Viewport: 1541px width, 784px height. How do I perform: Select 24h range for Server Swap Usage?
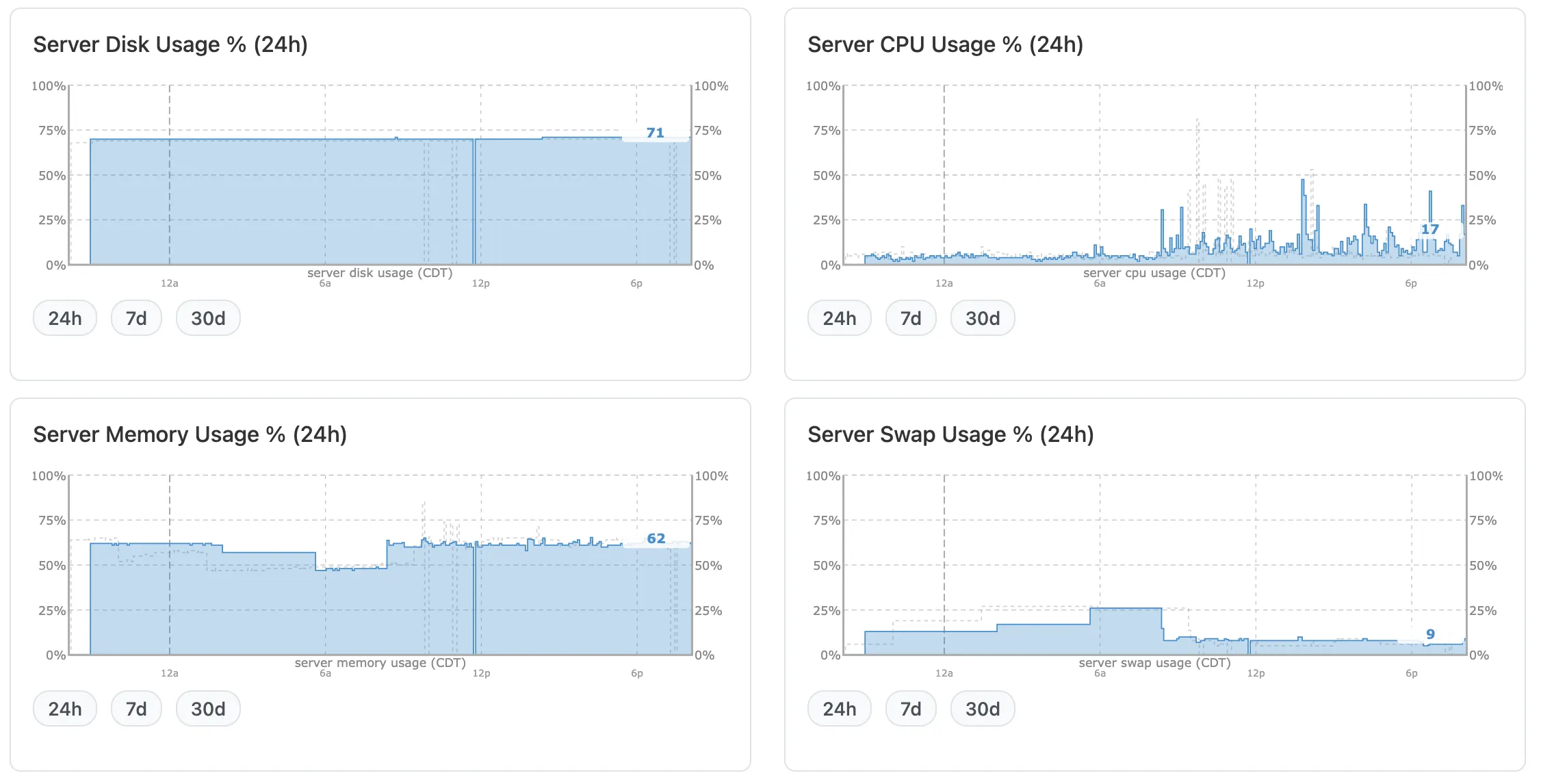point(840,709)
